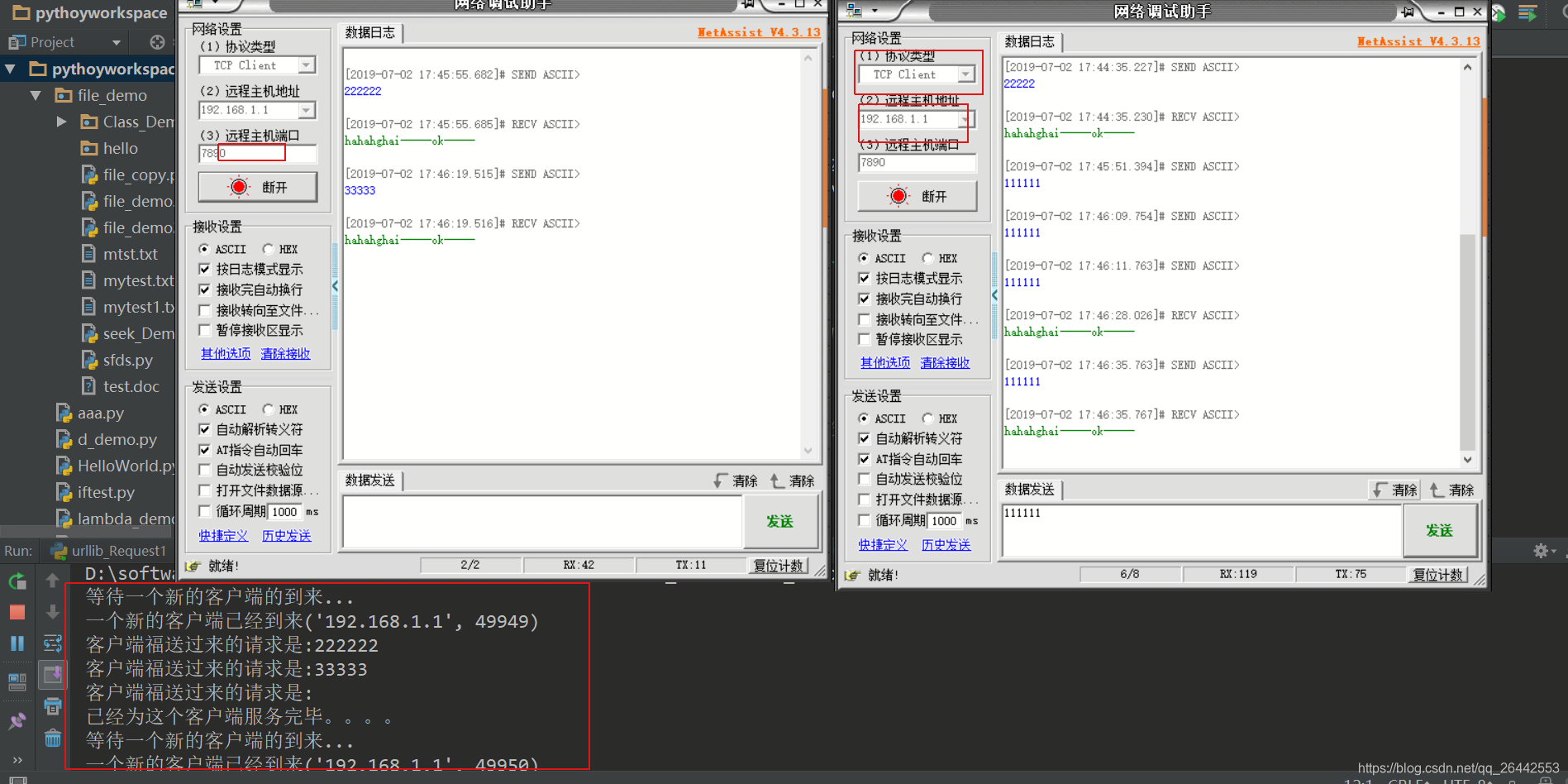Pause the console output
Viewport: 1568px width, 784px height.
[x=17, y=643]
